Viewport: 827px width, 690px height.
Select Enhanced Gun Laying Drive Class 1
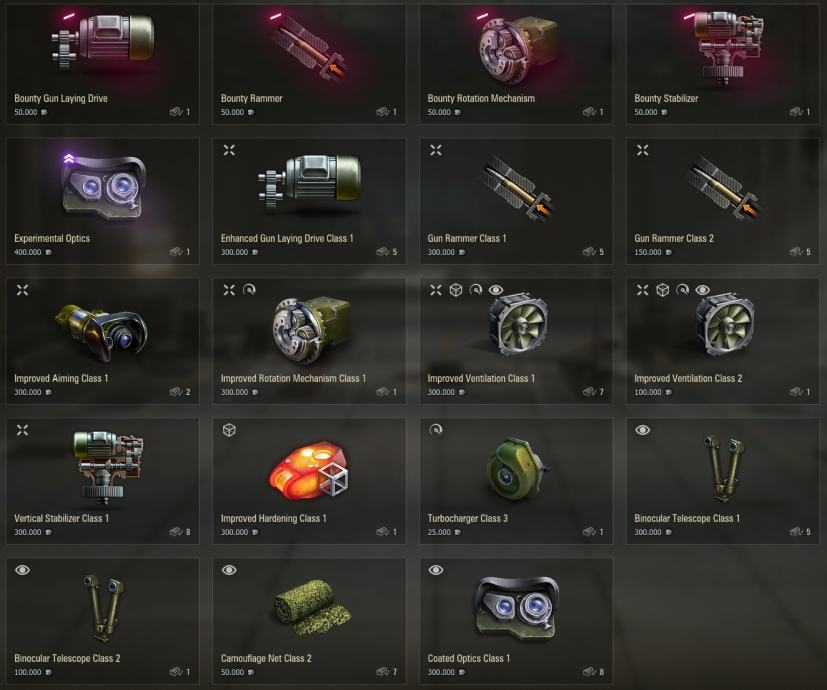point(310,201)
